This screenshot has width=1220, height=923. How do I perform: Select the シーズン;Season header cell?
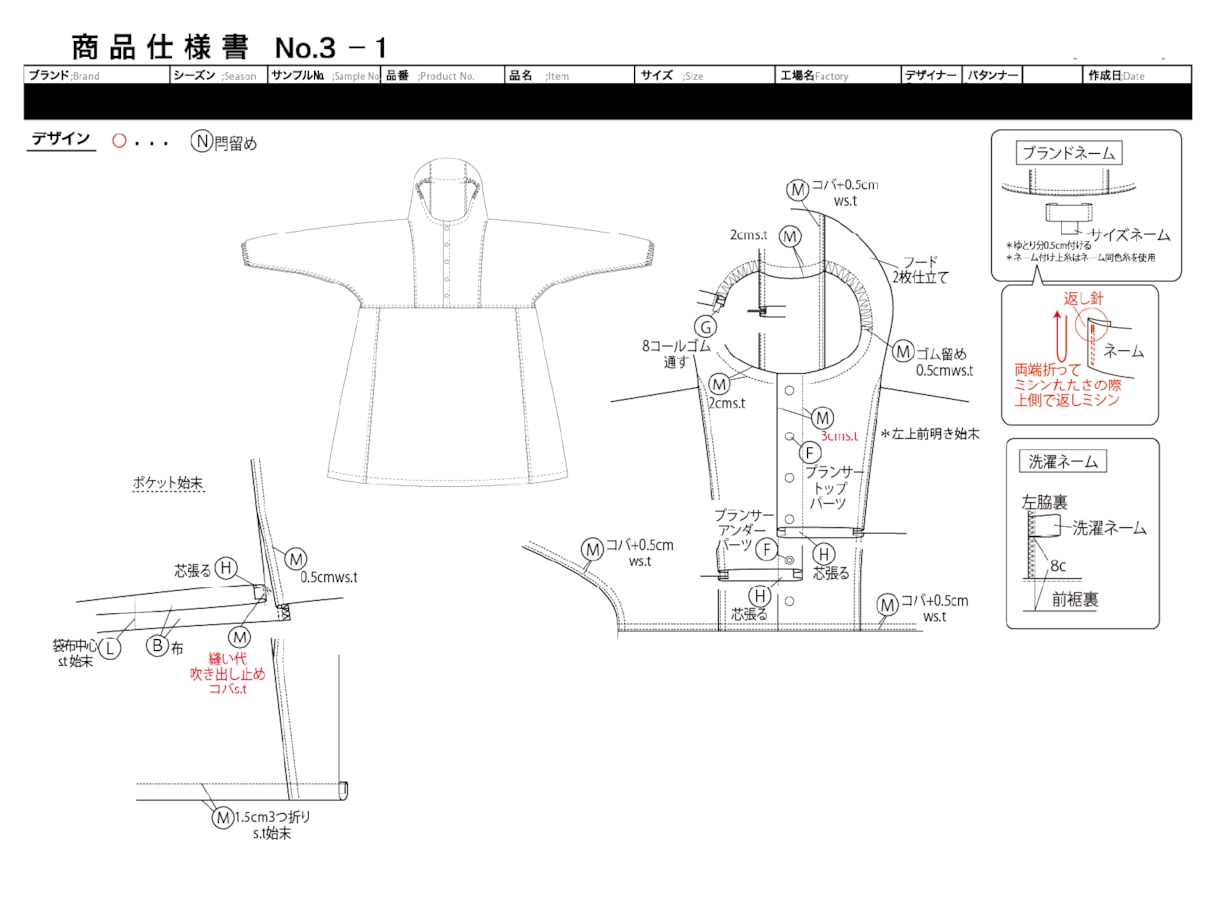(x=218, y=75)
